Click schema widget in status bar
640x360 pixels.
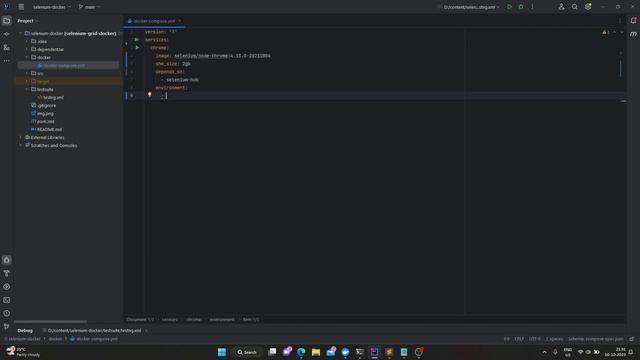click(x=596, y=339)
